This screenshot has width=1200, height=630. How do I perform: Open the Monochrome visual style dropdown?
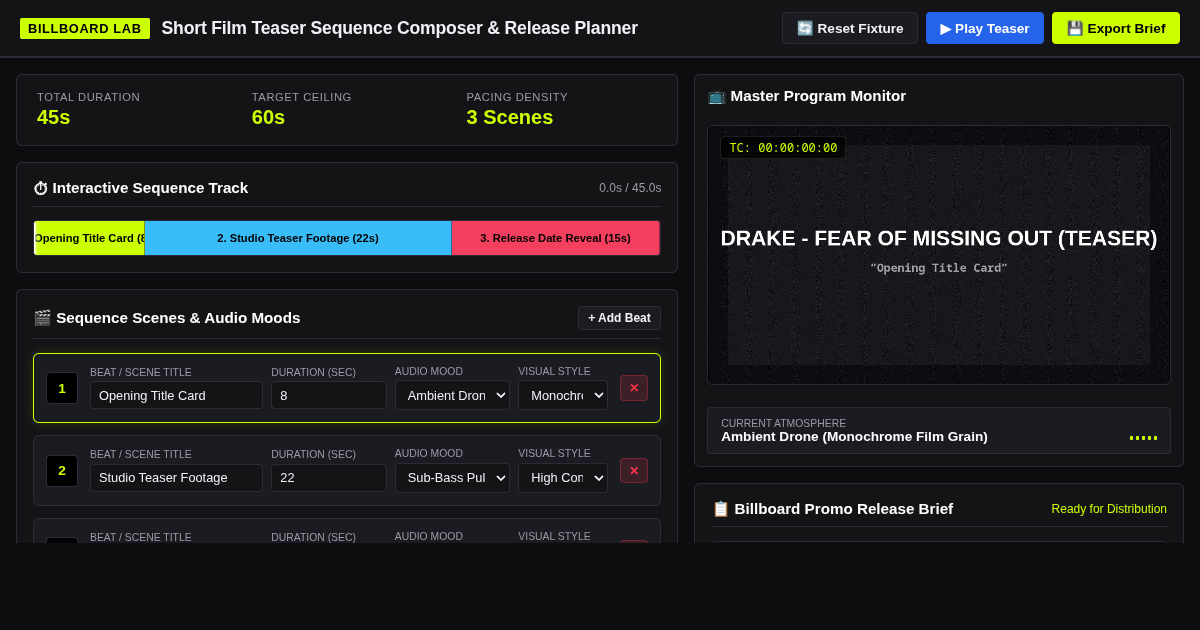coord(563,395)
